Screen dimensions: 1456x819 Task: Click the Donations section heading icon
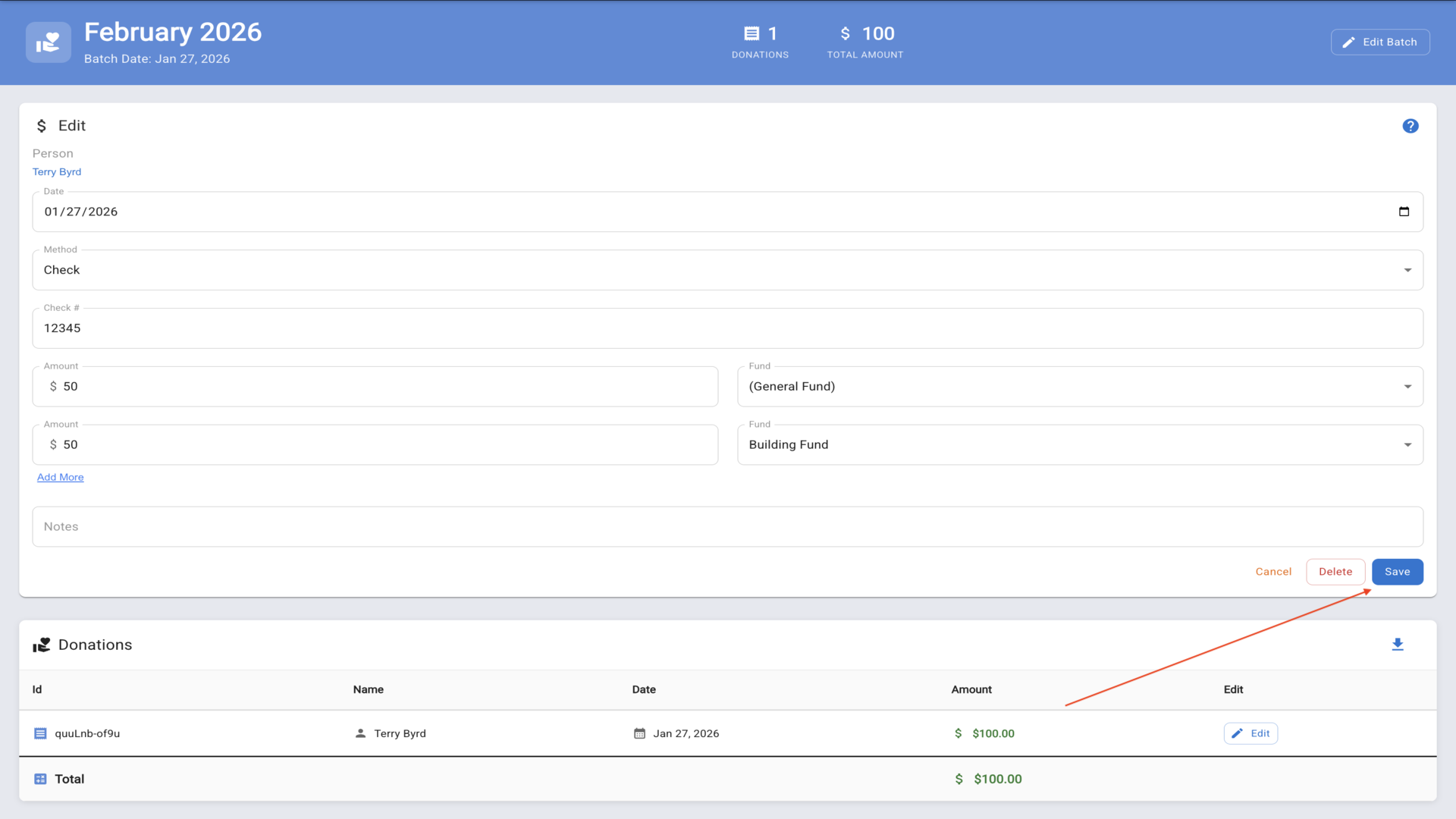pos(42,645)
